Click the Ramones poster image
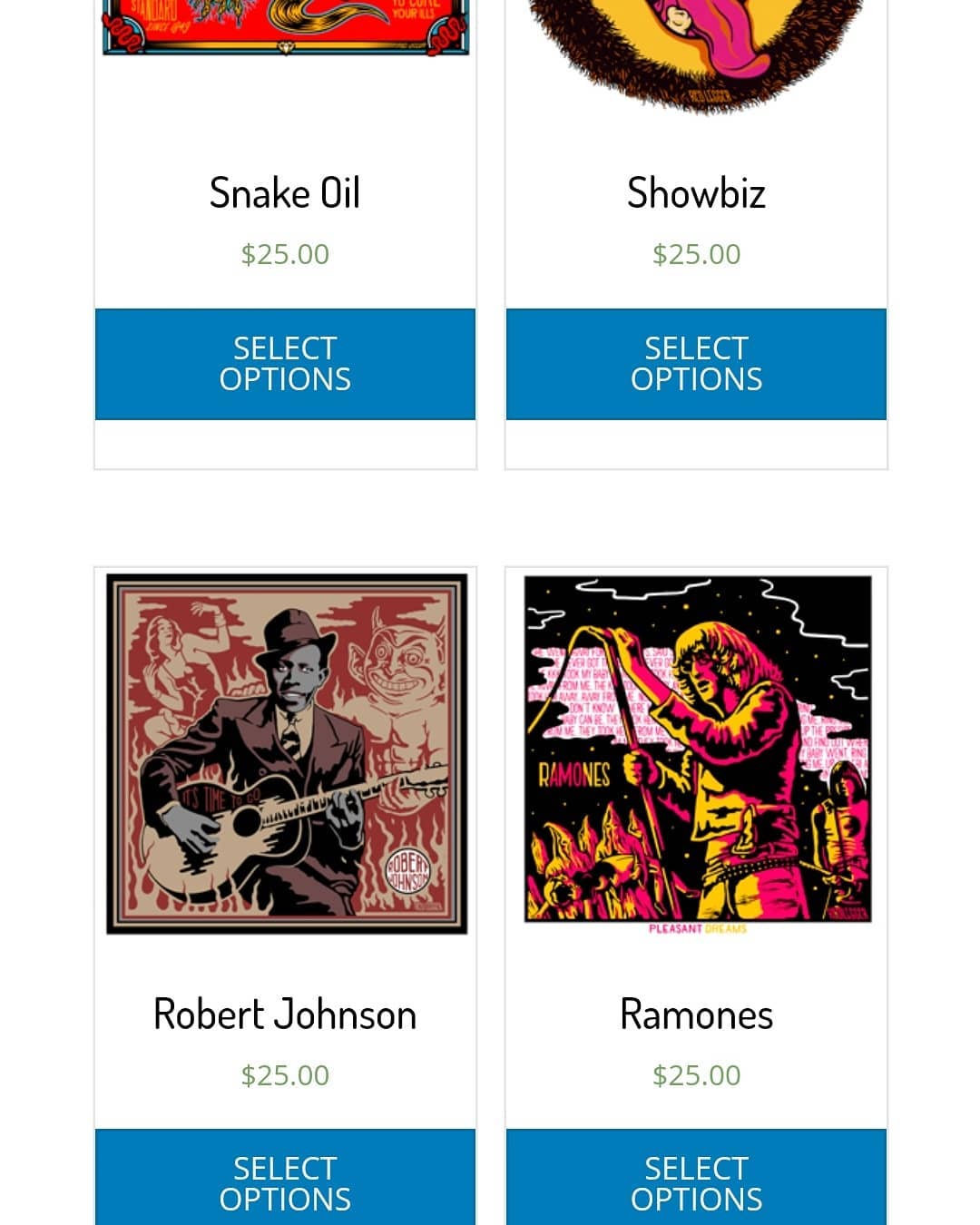980x1225 pixels. click(x=697, y=749)
